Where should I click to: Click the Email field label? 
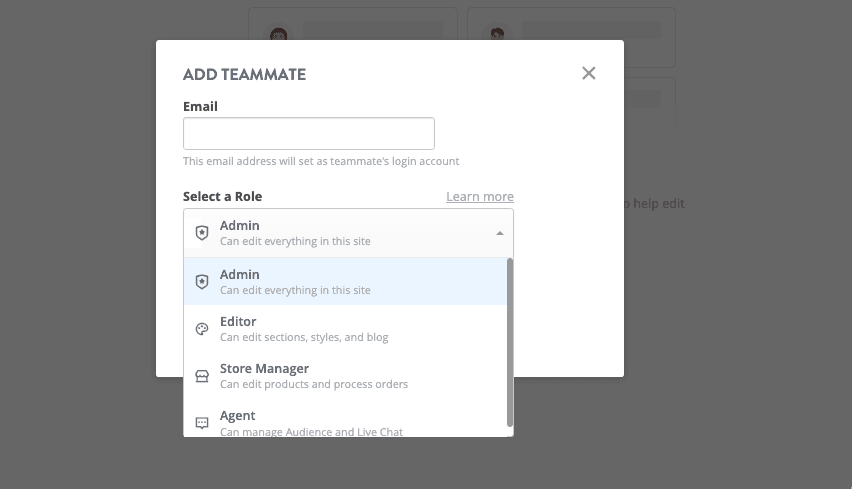(200, 106)
